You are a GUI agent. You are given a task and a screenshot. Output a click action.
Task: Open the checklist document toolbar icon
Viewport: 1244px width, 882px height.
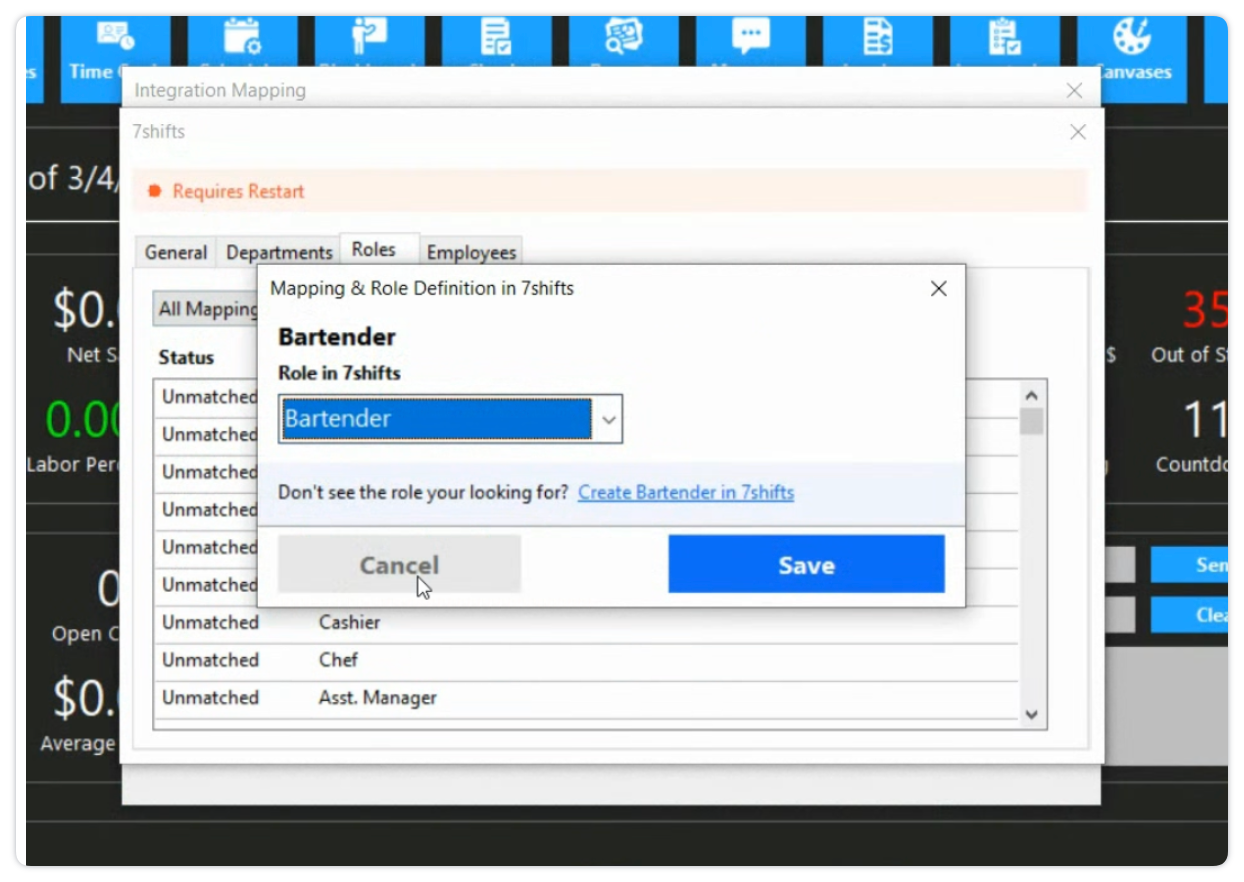click(x=496, y=38)
